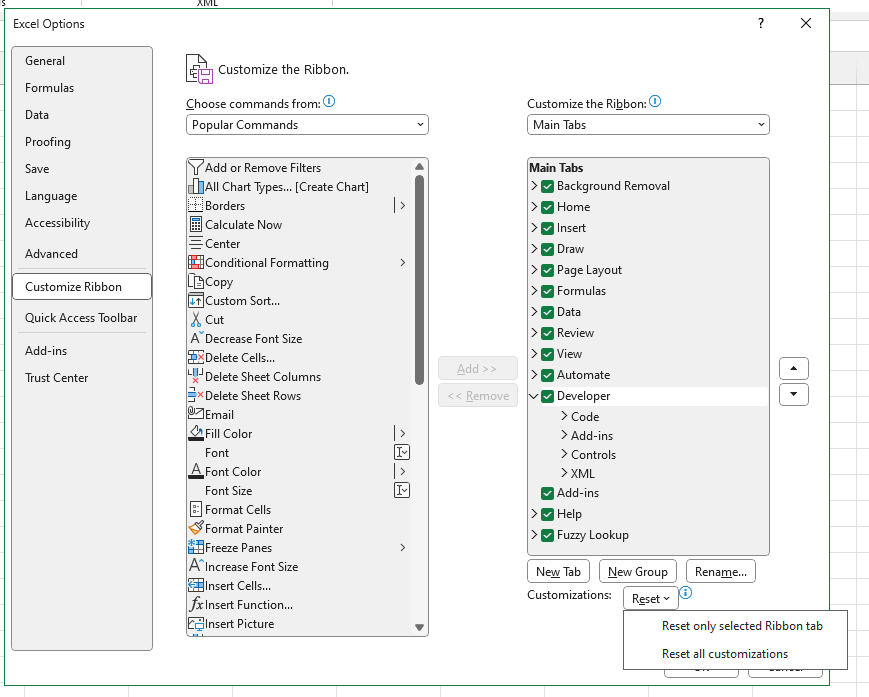869x697 pixels.
Task: Uncheck the Developer tab checkbox
Action: (547, 395)
